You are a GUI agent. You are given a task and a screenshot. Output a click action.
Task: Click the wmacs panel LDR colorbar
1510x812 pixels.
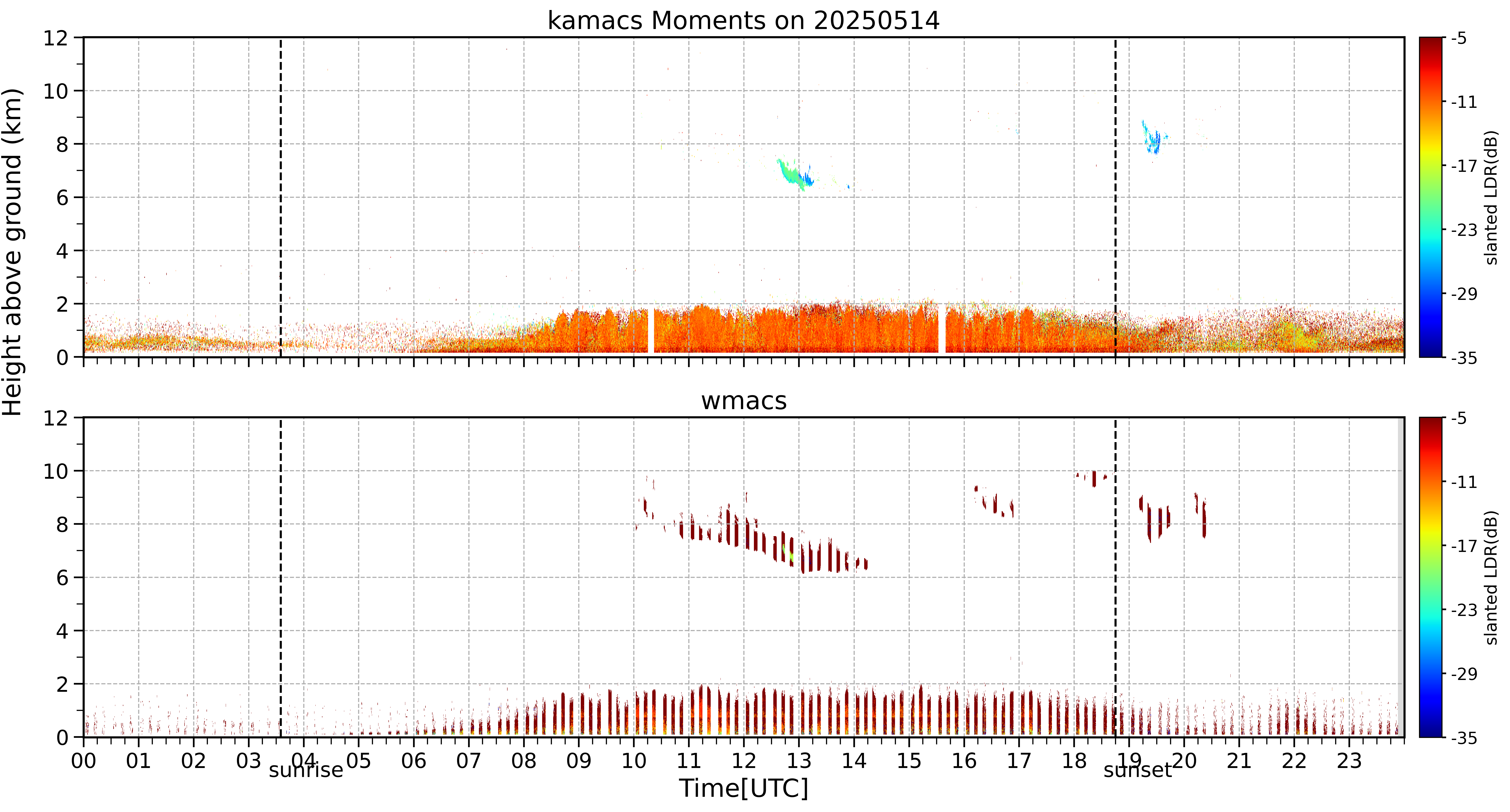1431,577
